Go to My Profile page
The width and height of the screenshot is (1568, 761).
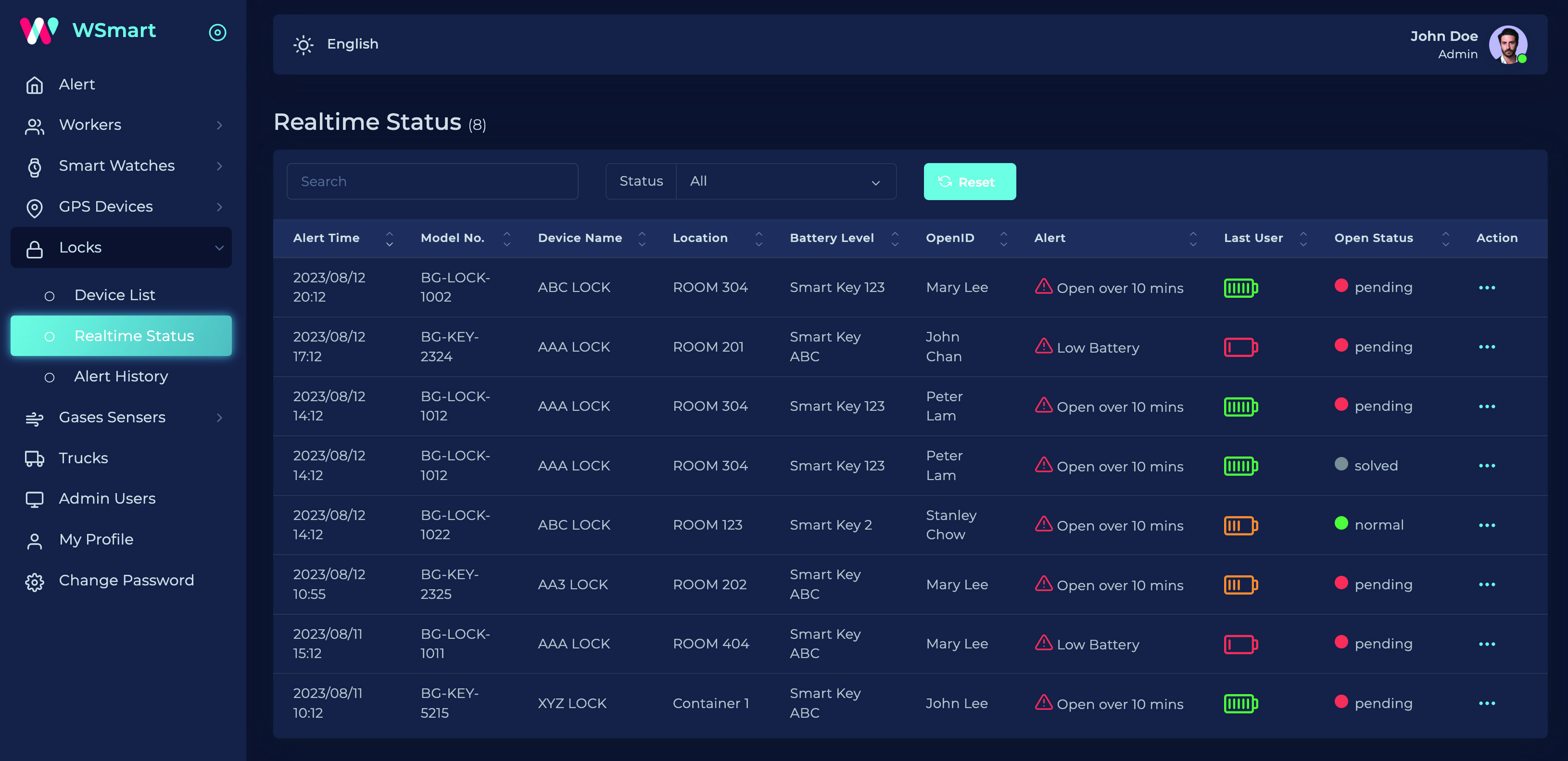[121, 540]
